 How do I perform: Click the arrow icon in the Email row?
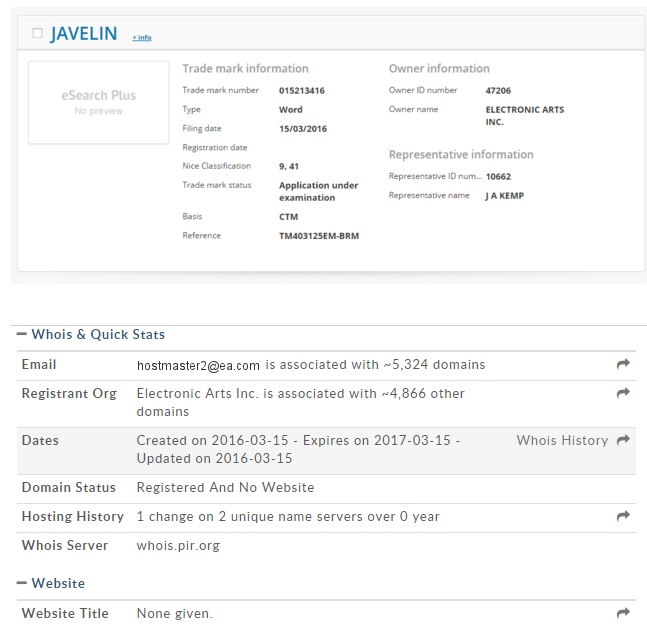(623, 363)
